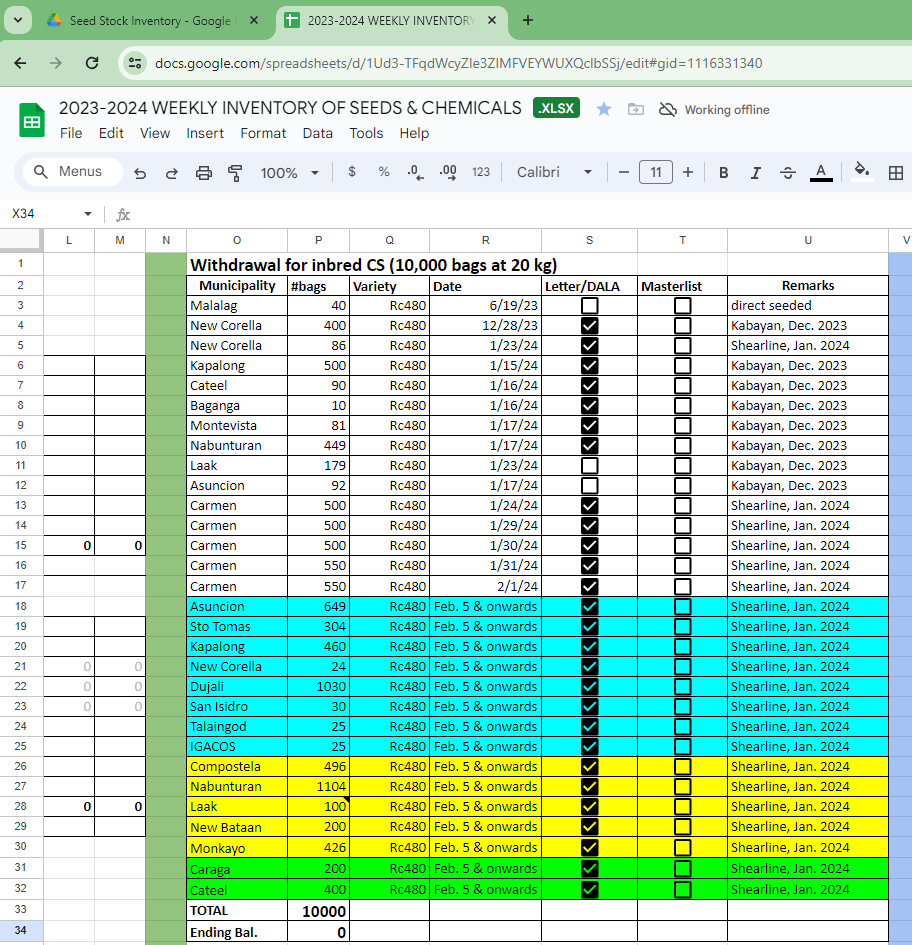Check Letter/DALA box for Malalag row
The height and width of the screenshot is (945, 912).
(x=590, y=306)
